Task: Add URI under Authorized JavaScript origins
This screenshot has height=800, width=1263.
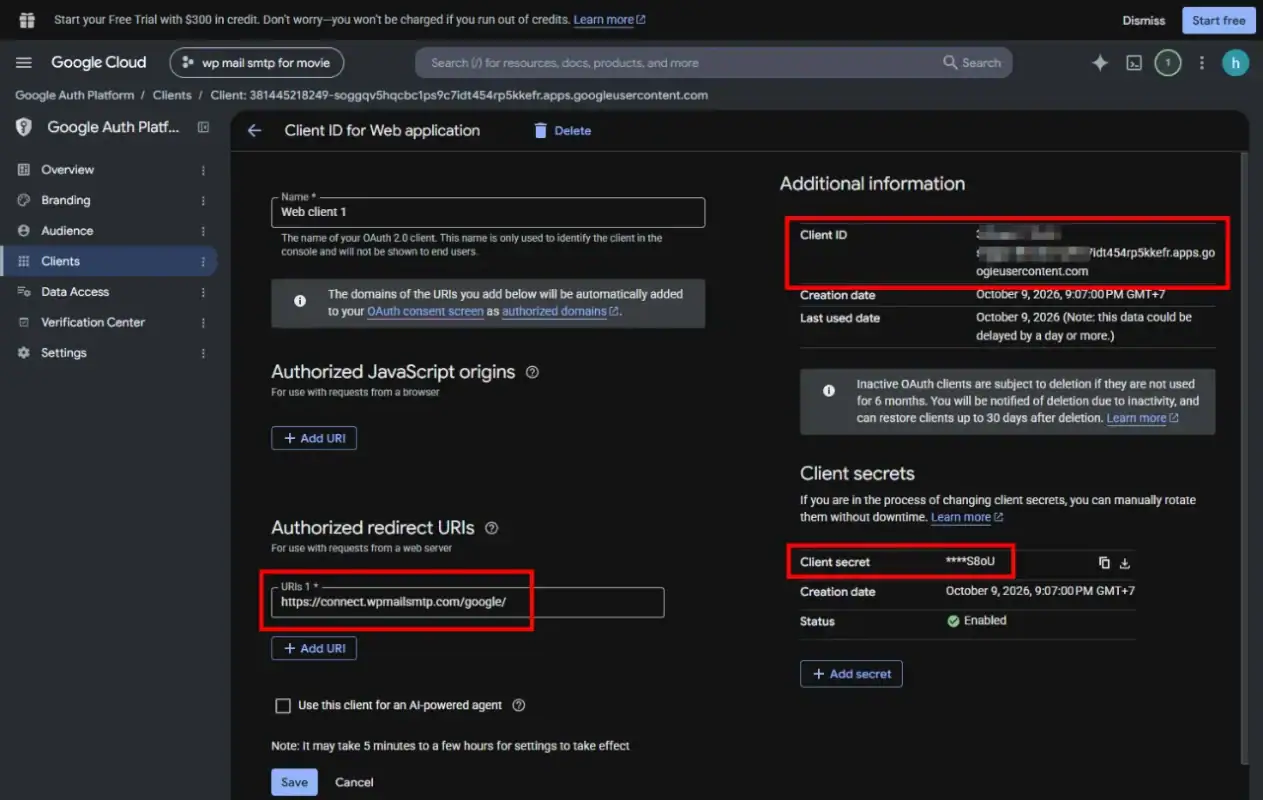Action: (x=314, y=438)
